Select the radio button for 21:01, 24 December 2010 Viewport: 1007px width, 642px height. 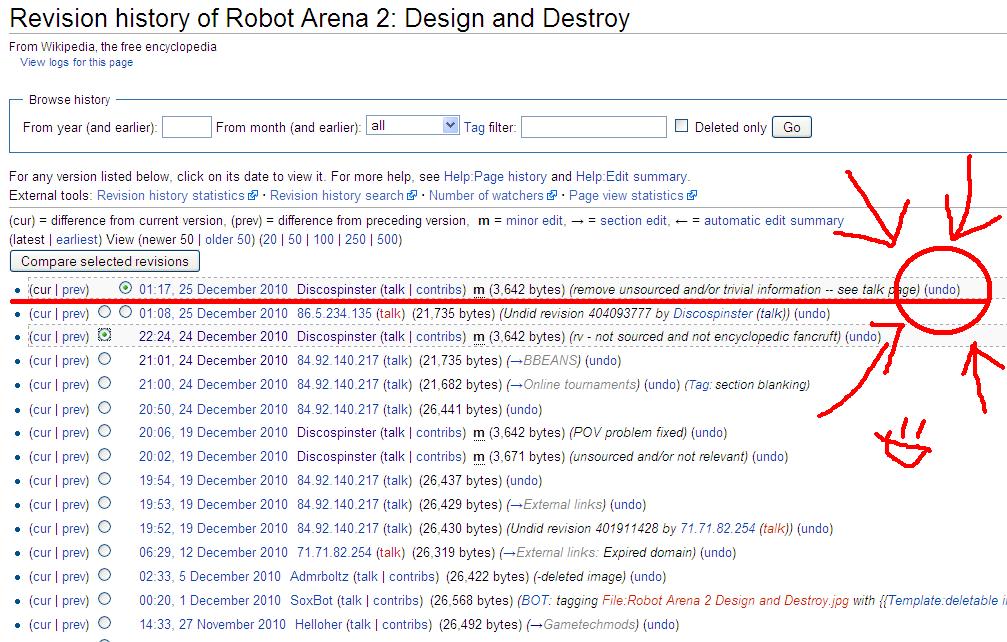pos(105,359)
